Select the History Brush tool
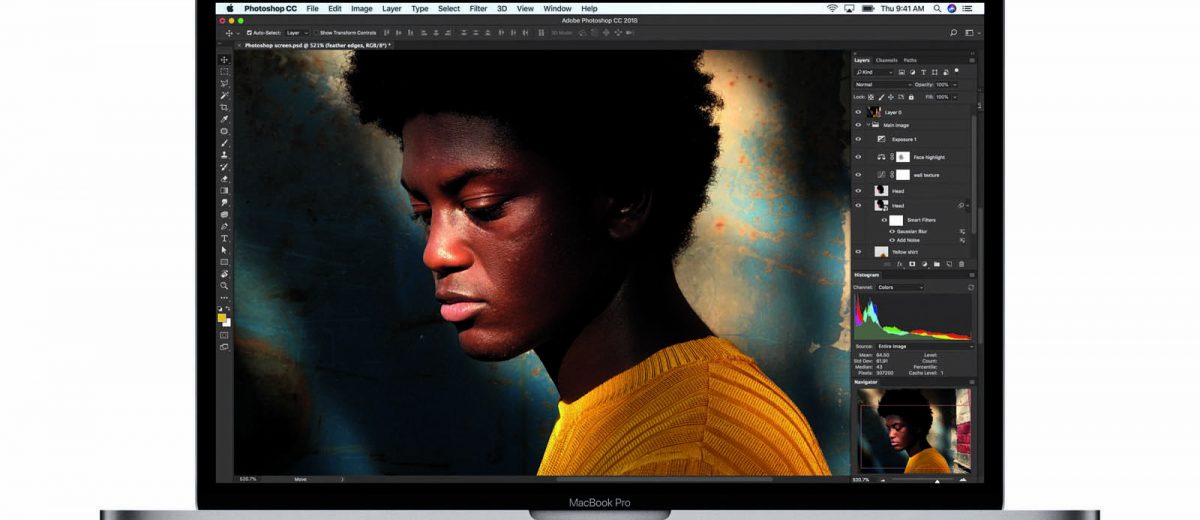Screen dimensions: 1200x520 pos(224,167)
